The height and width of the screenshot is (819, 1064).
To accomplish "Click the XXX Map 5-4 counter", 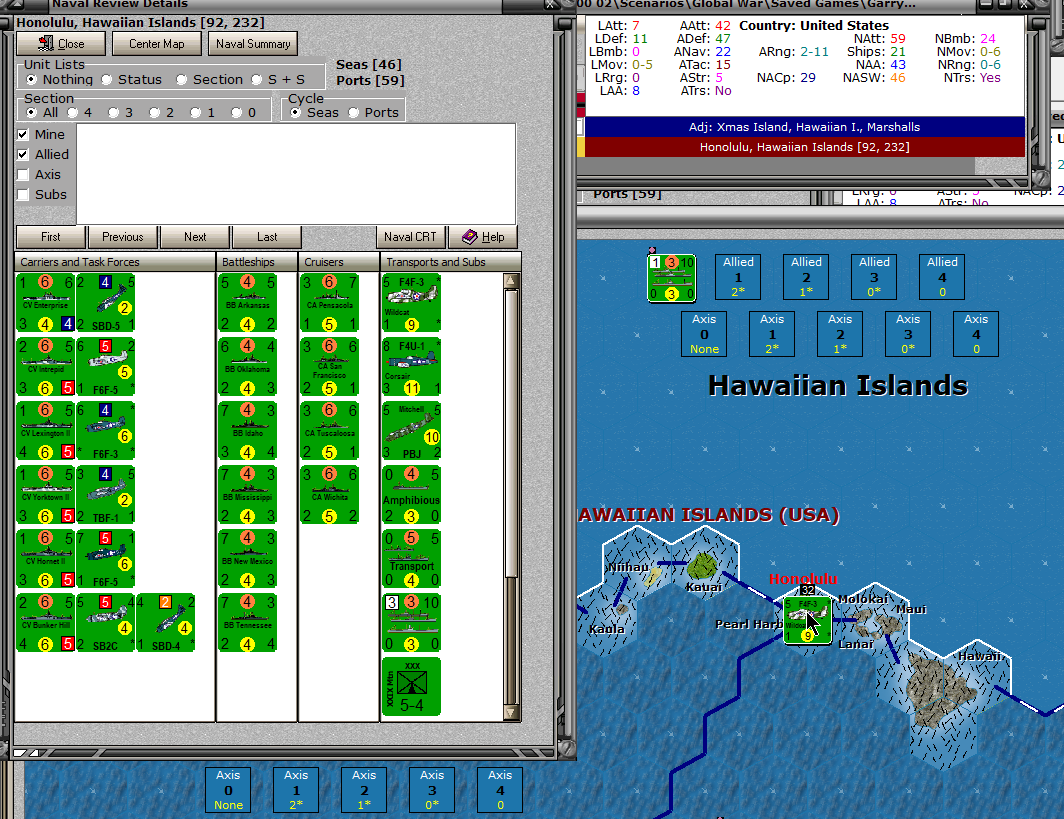I will click(x=410, y=686).
